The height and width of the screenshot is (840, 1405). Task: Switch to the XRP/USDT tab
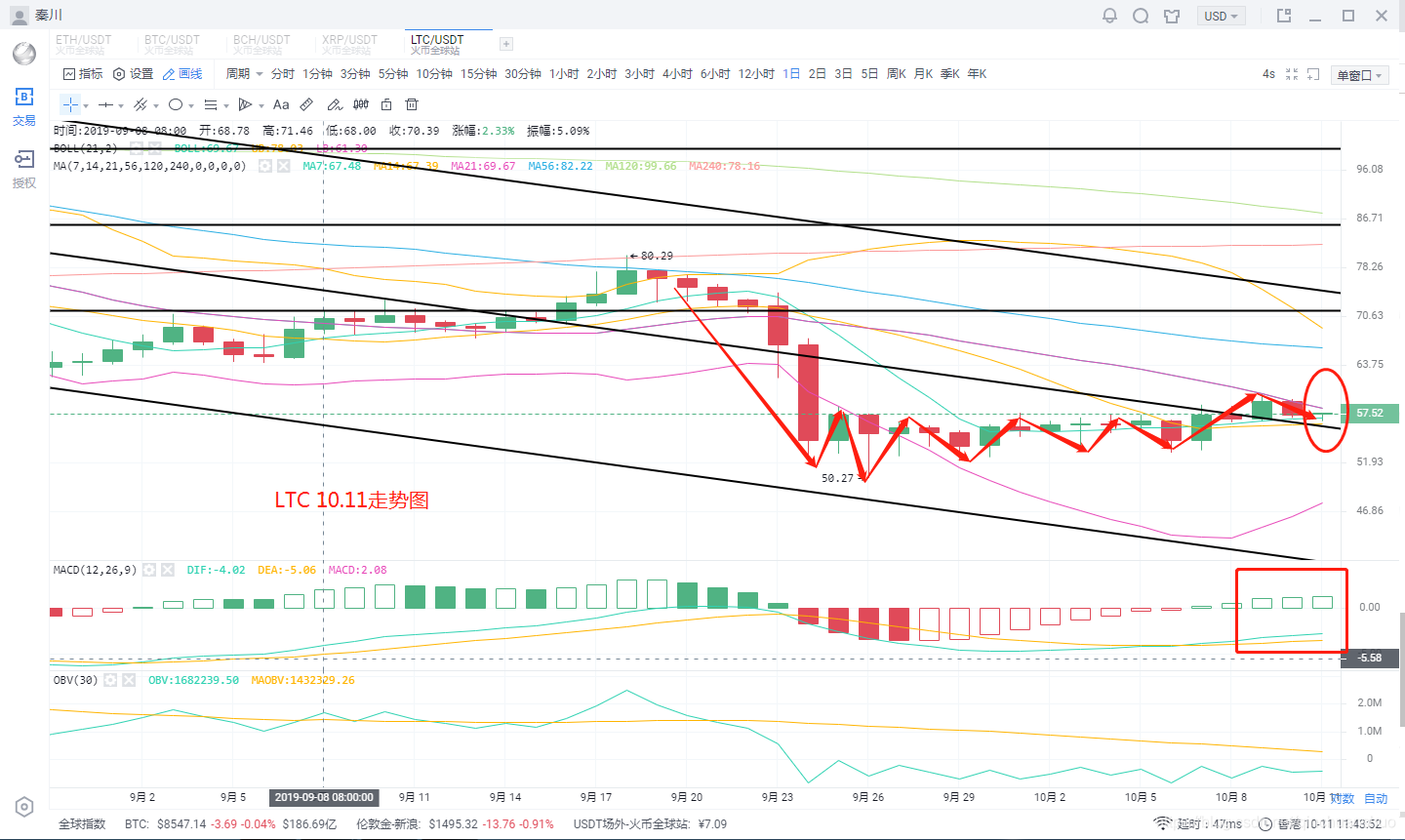tap(350, 44)
